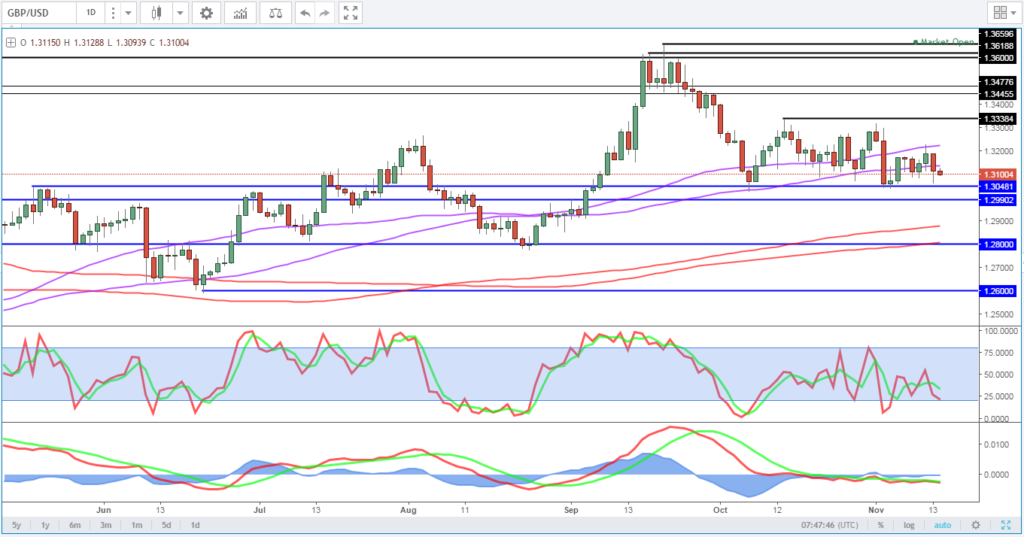Screen dimensions: 1024x537
Task: Expand the OHLC legend plus box
Action: 10,42
